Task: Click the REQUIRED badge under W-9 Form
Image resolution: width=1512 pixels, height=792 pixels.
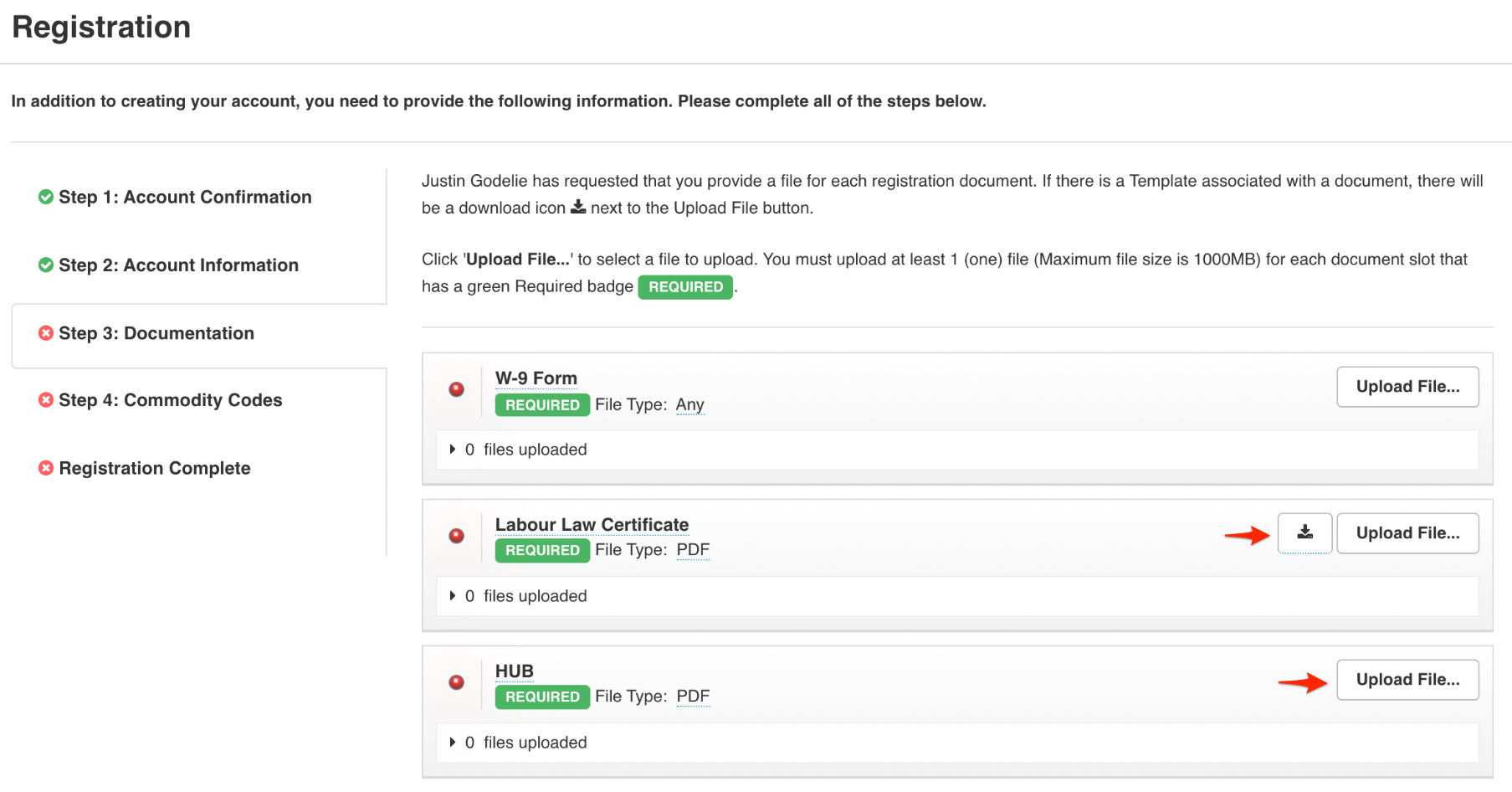Action: pos(542,405)
